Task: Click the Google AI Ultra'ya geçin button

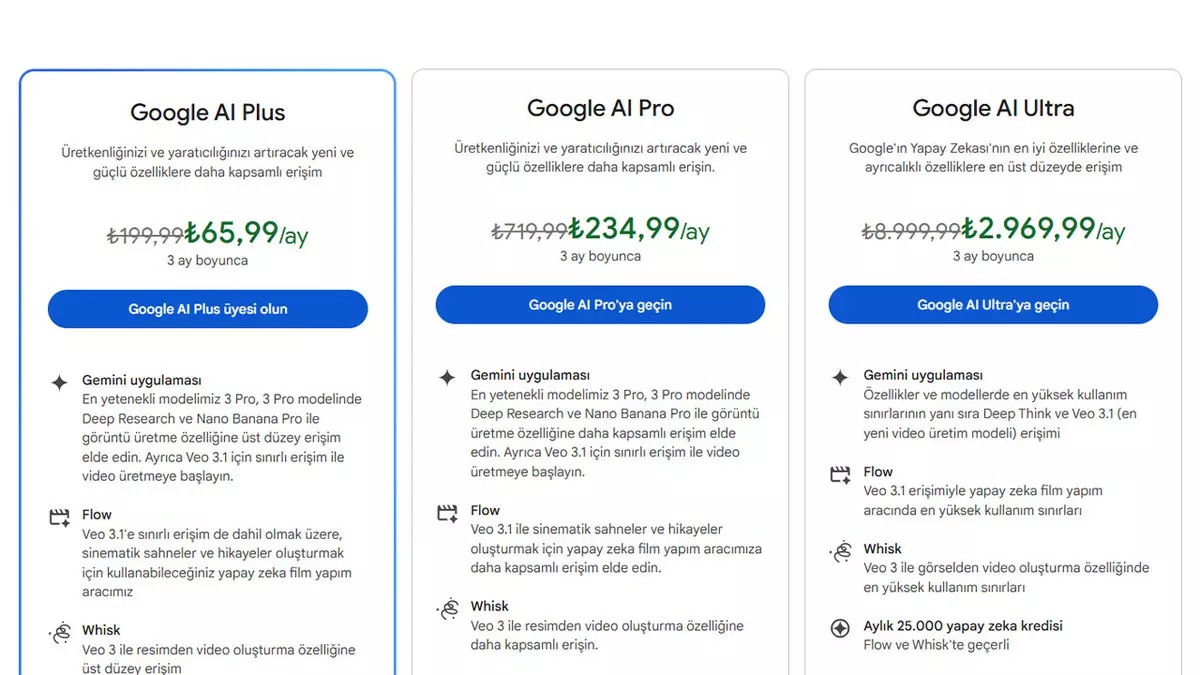Action: (992, 304)
